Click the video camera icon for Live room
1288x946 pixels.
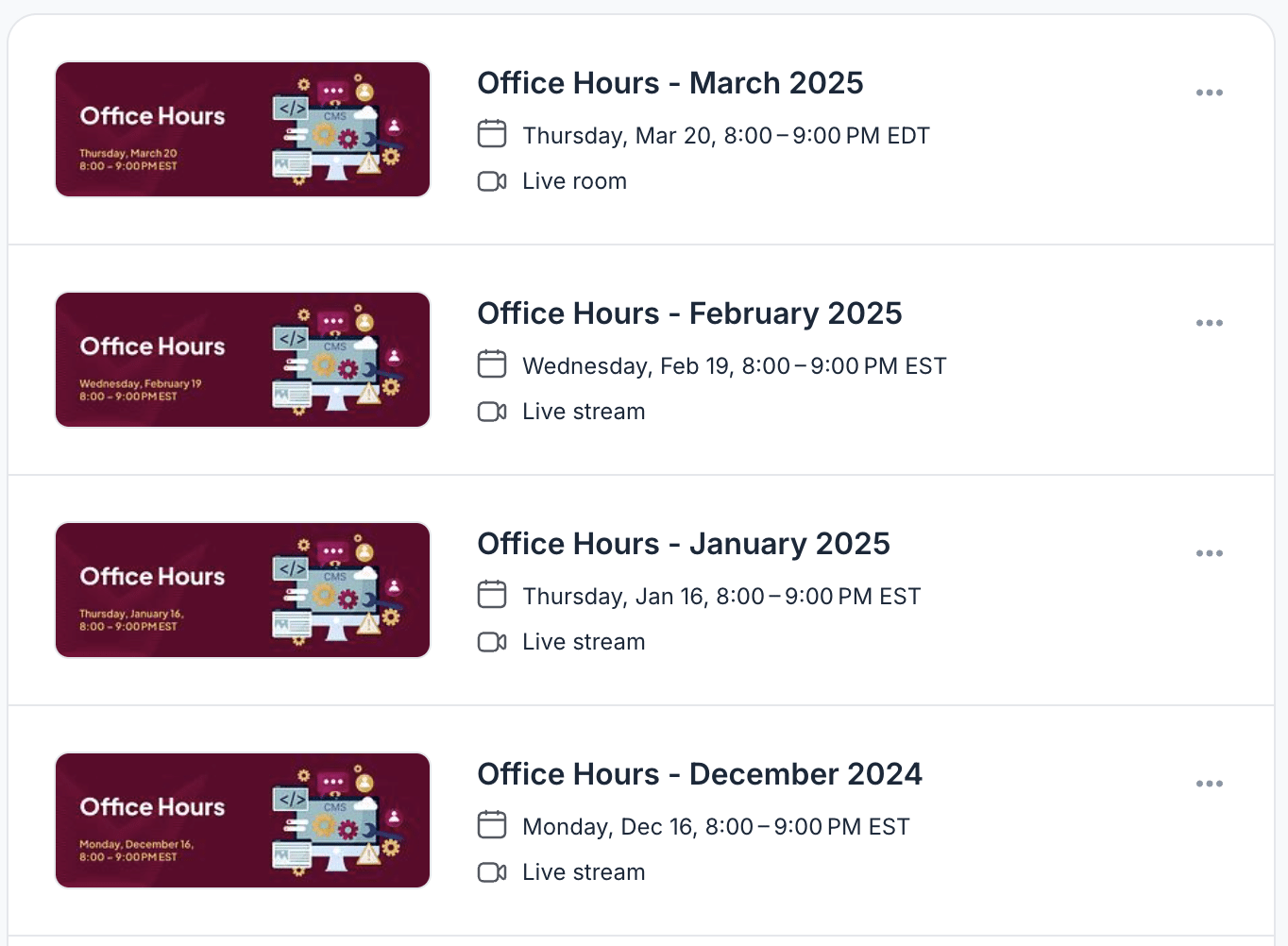coord(492,181)
